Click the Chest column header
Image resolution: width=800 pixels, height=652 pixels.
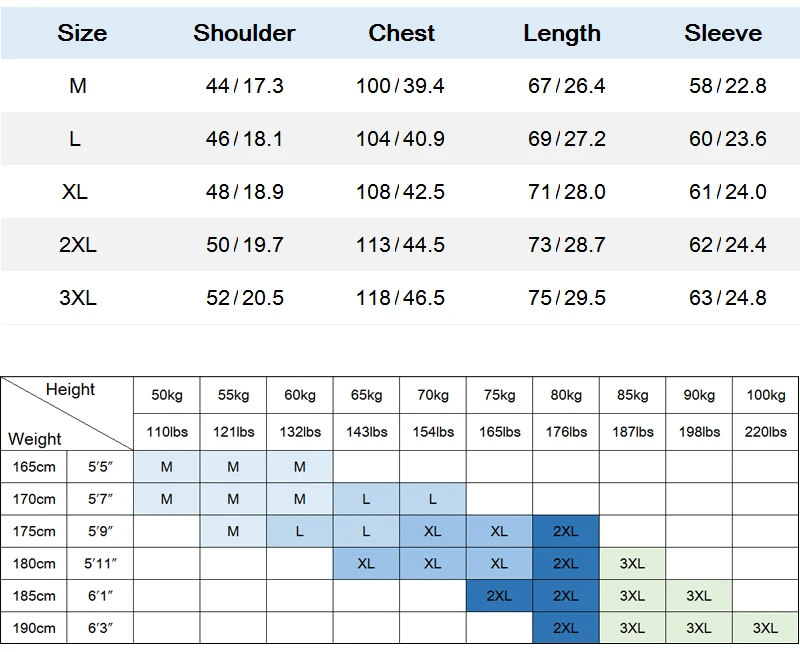[x=401, y=33]
